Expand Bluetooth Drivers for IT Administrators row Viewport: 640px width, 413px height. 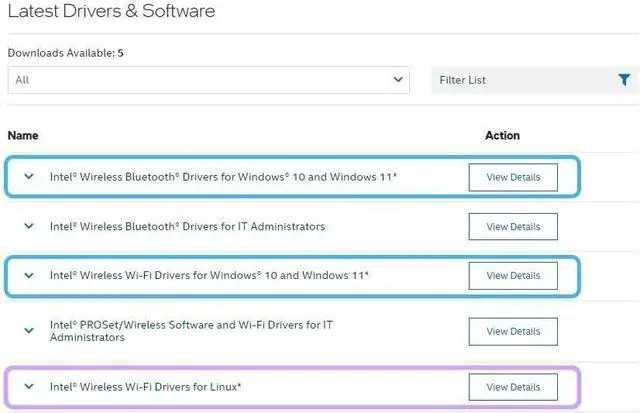click(x=29, y=226)
